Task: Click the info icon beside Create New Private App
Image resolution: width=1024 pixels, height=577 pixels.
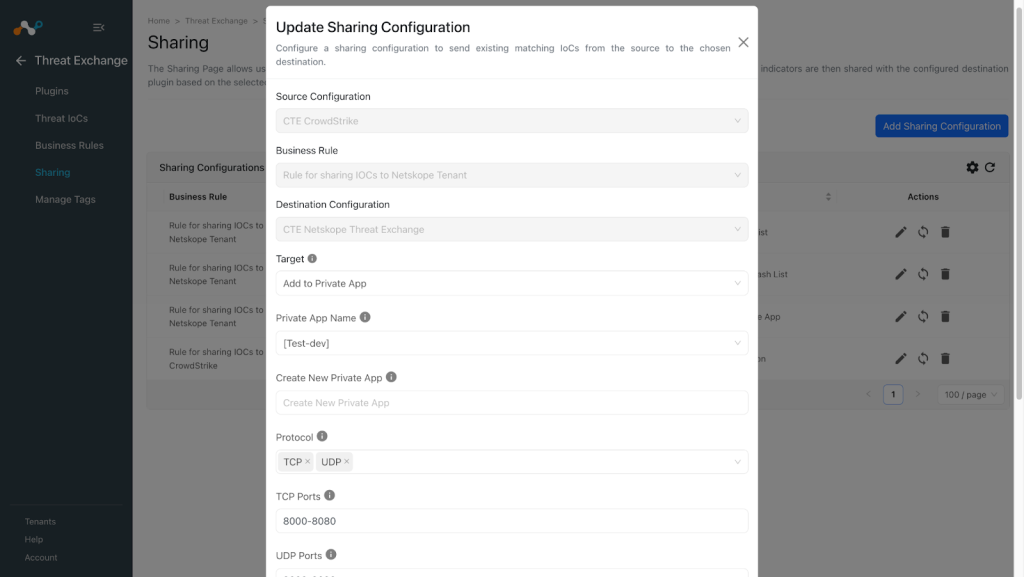Action: point(391,377)
